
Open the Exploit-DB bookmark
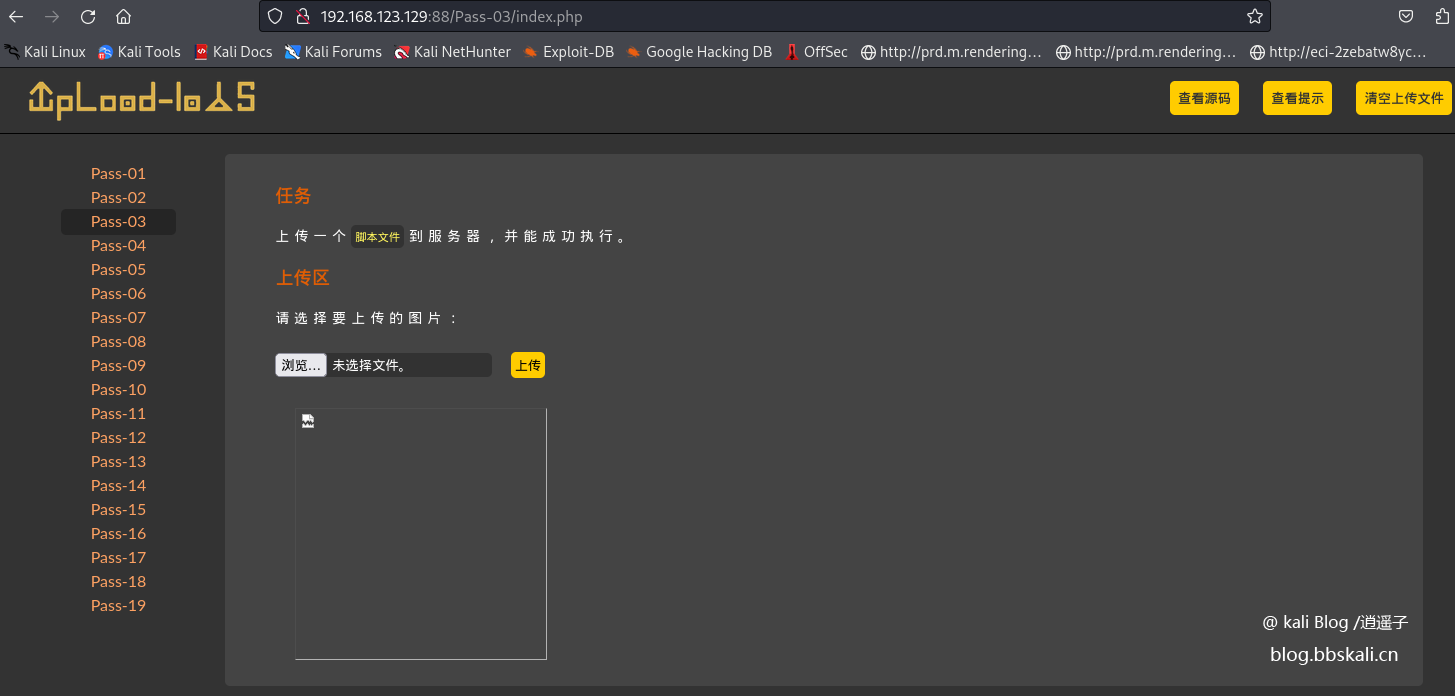coord(568,52)
